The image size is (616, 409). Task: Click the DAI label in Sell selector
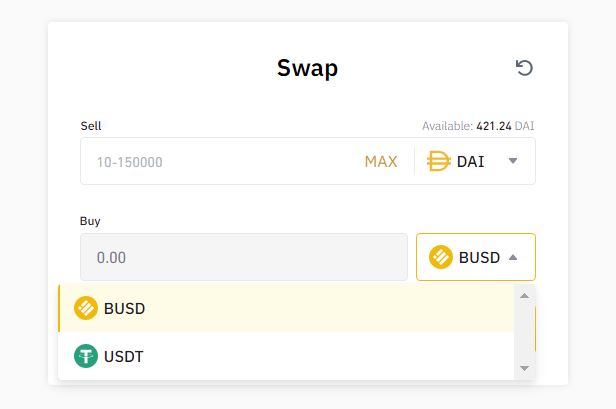470,161
